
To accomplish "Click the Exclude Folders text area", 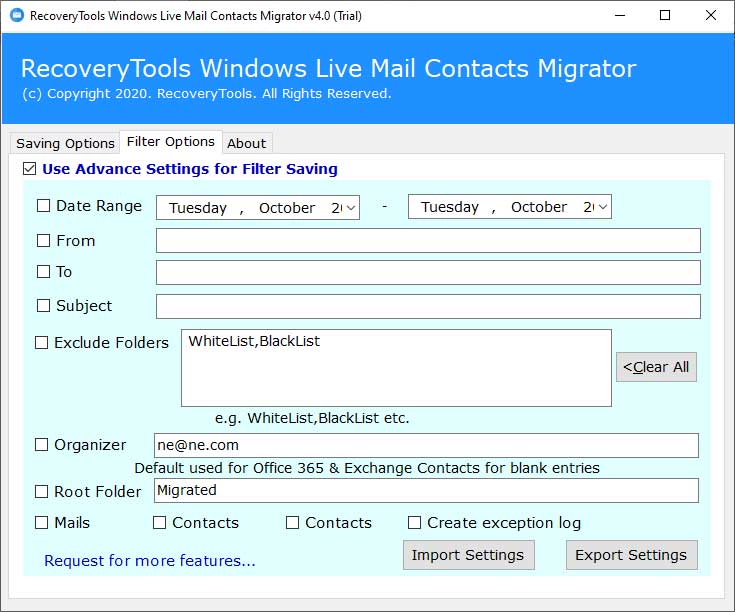I will (396, 368).
